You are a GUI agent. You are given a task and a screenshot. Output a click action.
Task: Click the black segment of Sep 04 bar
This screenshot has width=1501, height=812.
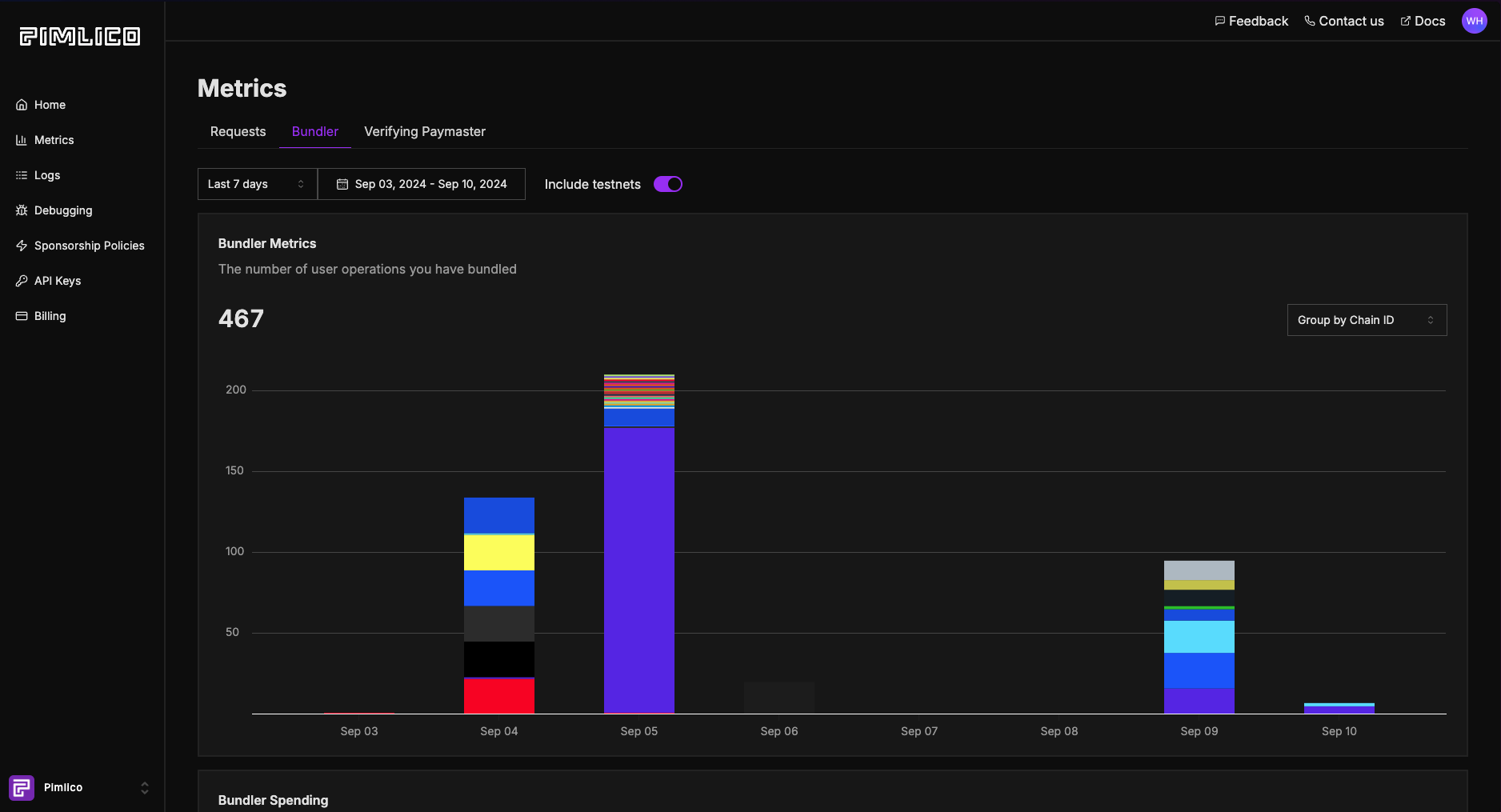(499, 659)
